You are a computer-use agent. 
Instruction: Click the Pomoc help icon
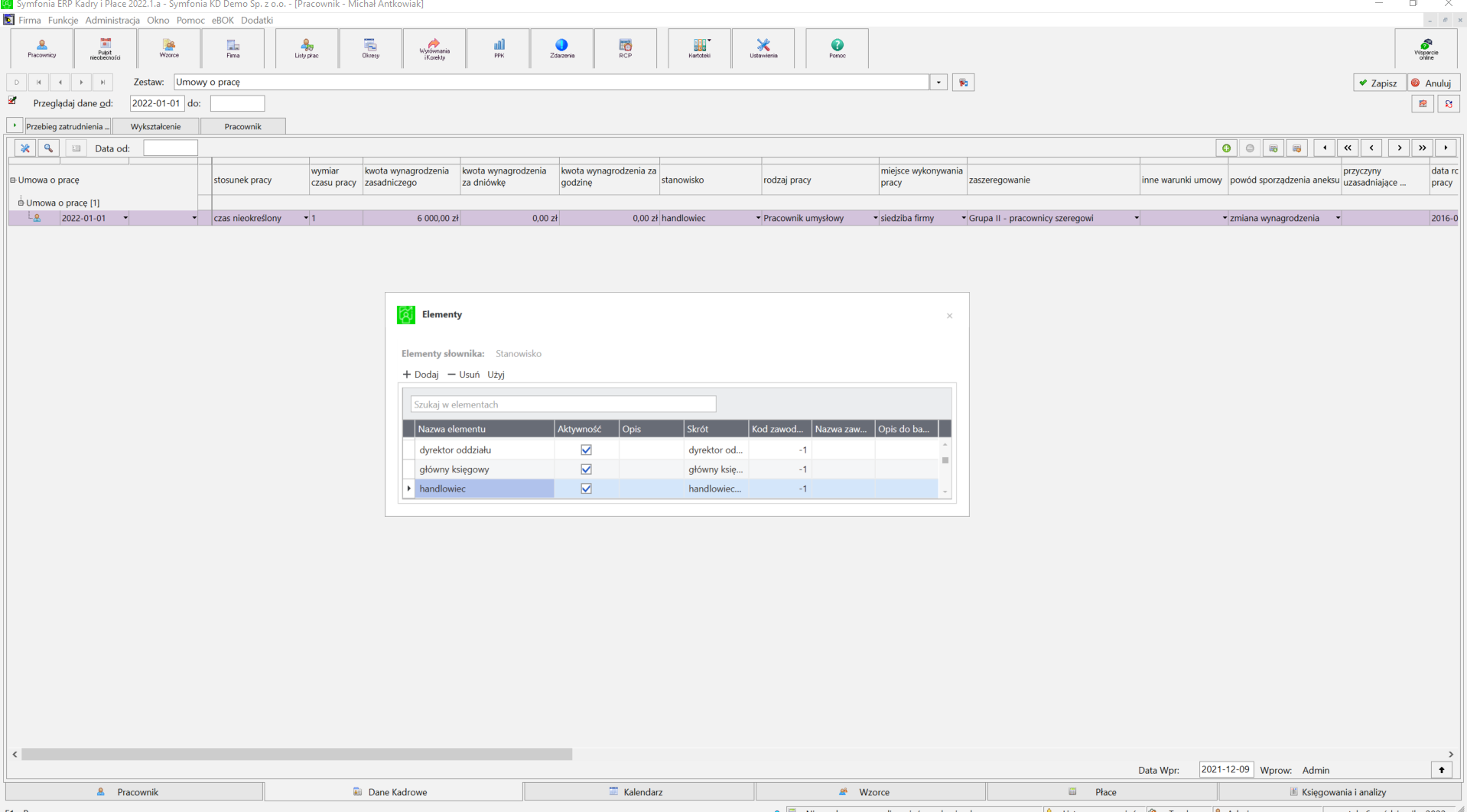tap(838, 48)
